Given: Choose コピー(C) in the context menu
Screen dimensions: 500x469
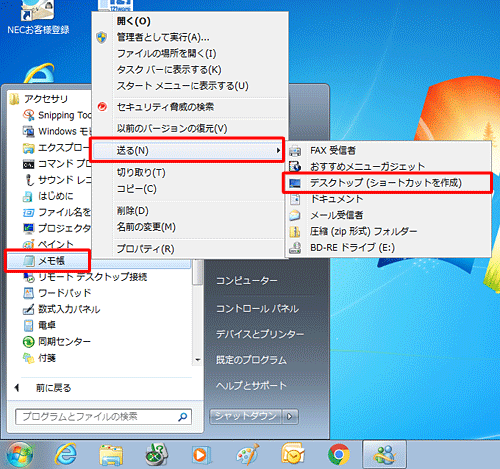Looking at the screenshot, I should click(137, 189).
